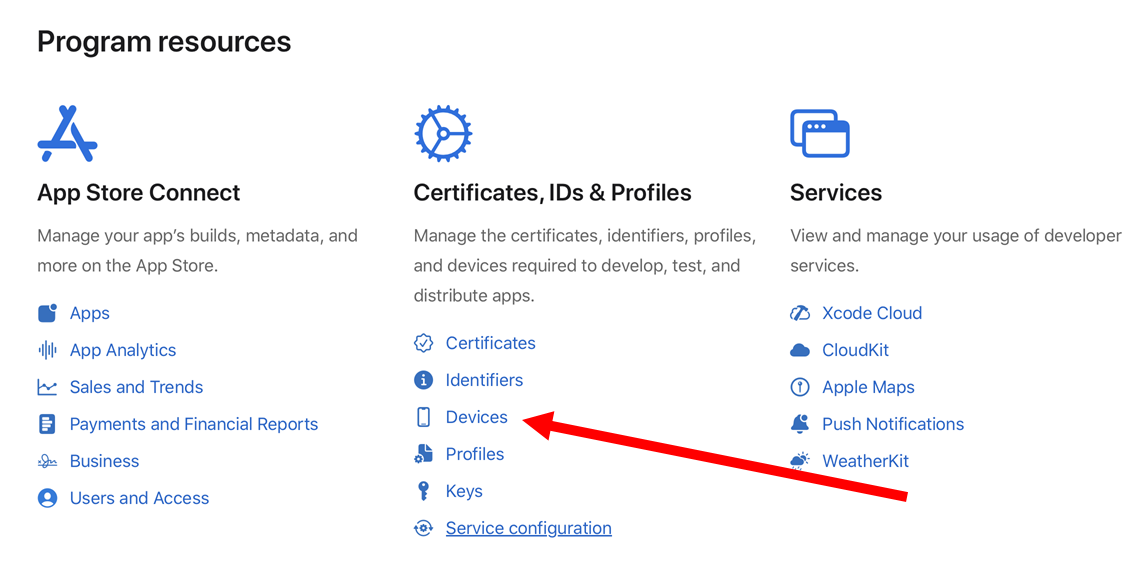
Task: Click the Profiles document gear icon
Action: click(x=424, y=454)
